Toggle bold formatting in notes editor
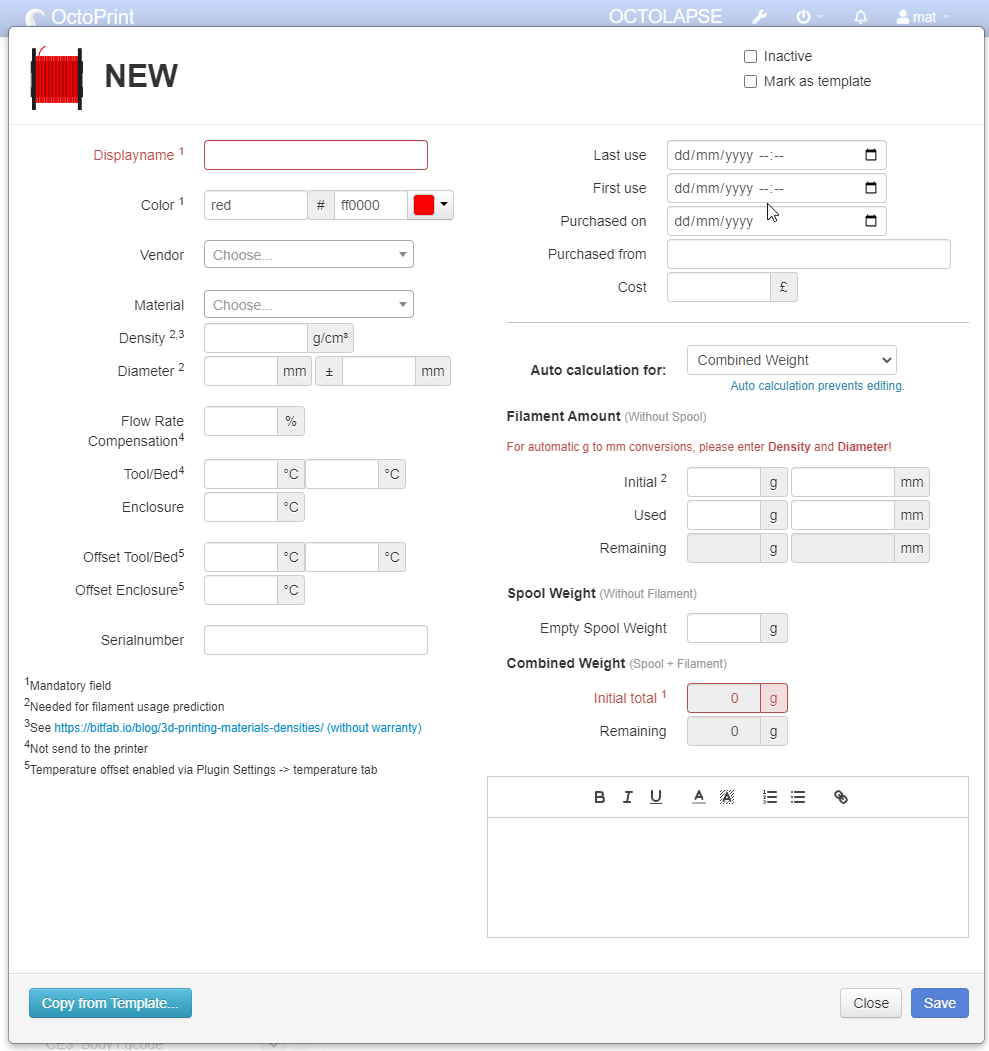The image size is (989, 1051). click(600, 797)
